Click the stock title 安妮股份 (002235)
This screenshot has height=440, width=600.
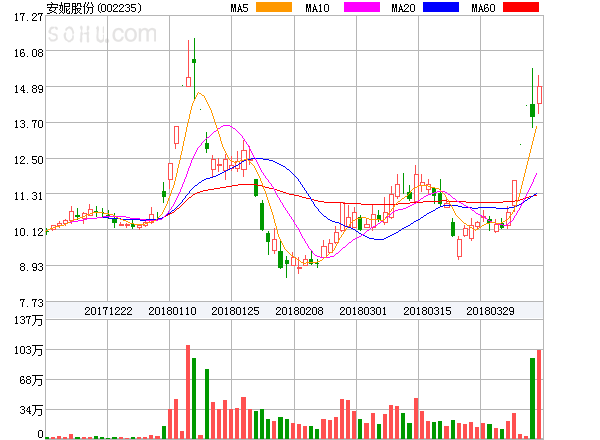pyautogui.click(x=94, y=8)
